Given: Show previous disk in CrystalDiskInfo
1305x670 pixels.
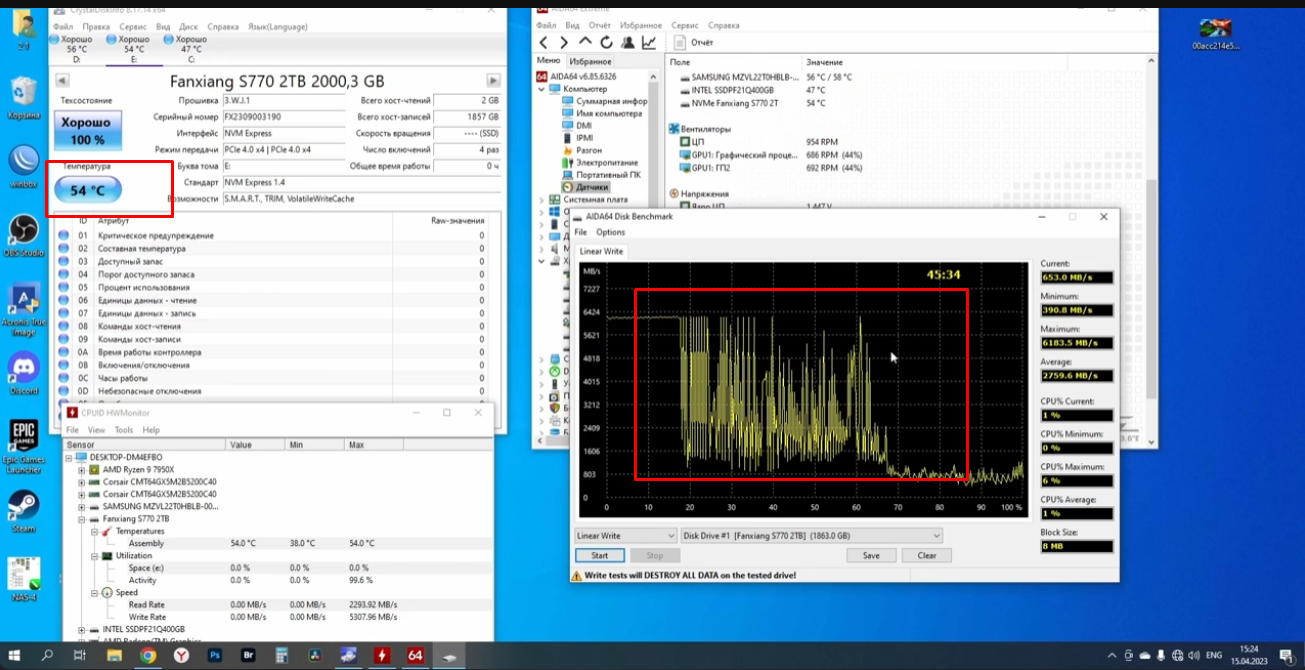Looking at the screenshot, I should [x=62, y=80].
